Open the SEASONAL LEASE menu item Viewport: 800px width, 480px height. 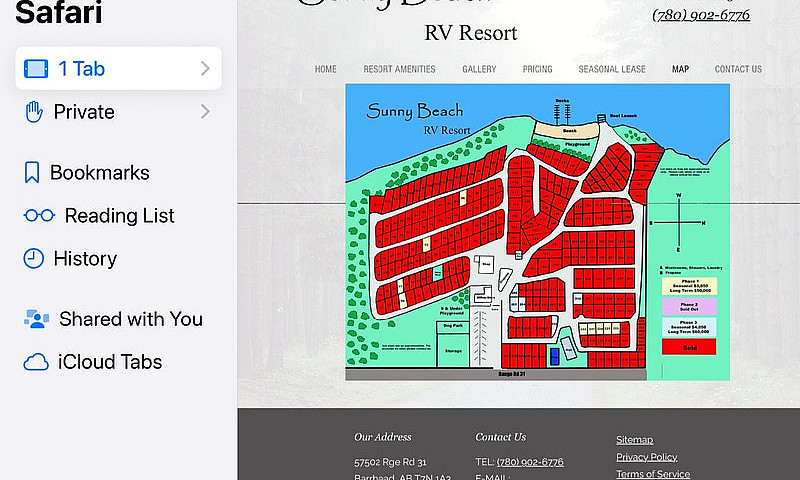[612, 69]
